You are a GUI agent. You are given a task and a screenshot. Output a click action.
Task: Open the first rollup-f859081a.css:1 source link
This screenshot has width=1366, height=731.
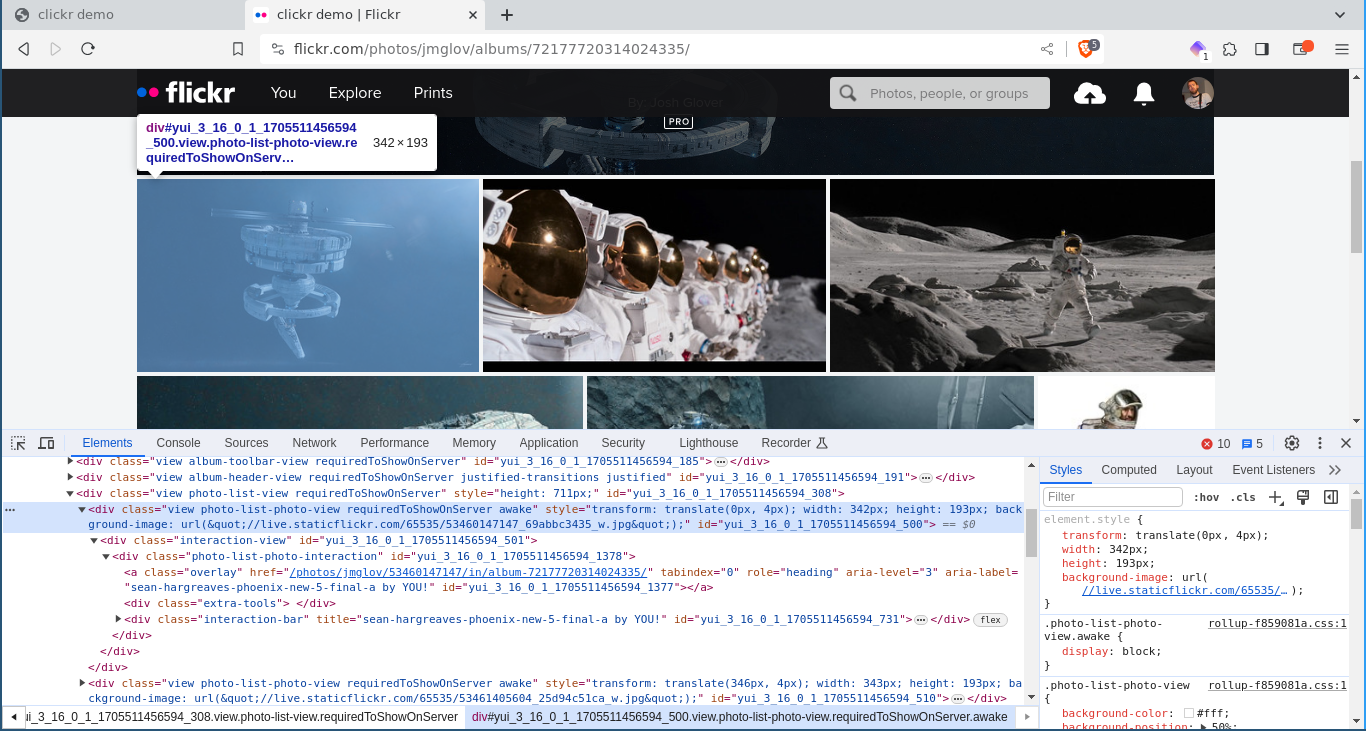(1278, 623)
